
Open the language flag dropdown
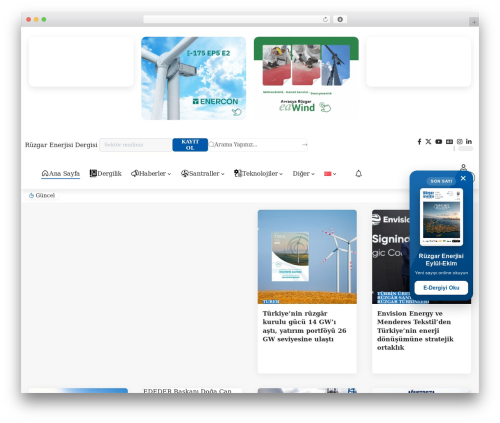(330, 174)
